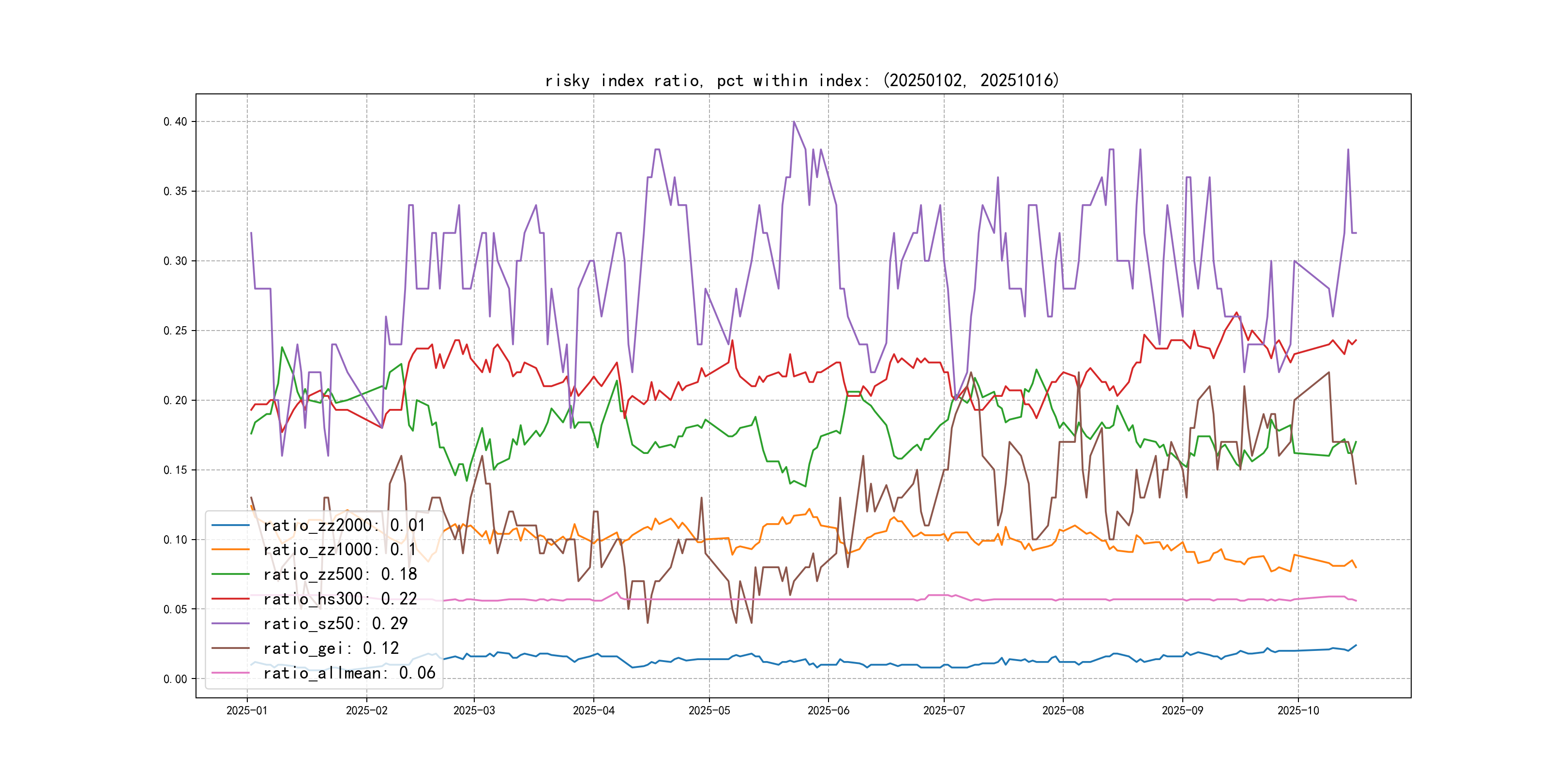1568x784 pixels.
Task: Click the brown line swatch in legend
Action: [230, 648]
